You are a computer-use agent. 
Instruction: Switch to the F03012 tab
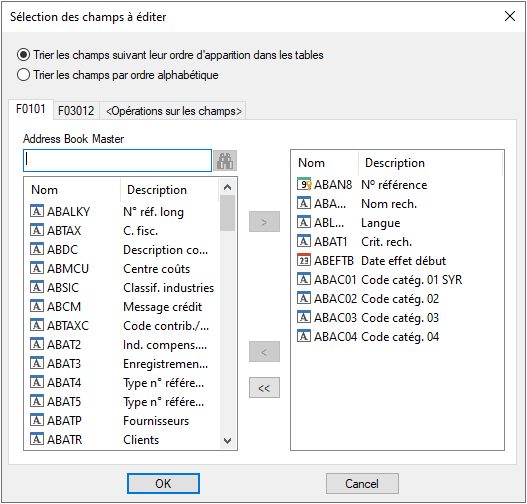(76, 111)
